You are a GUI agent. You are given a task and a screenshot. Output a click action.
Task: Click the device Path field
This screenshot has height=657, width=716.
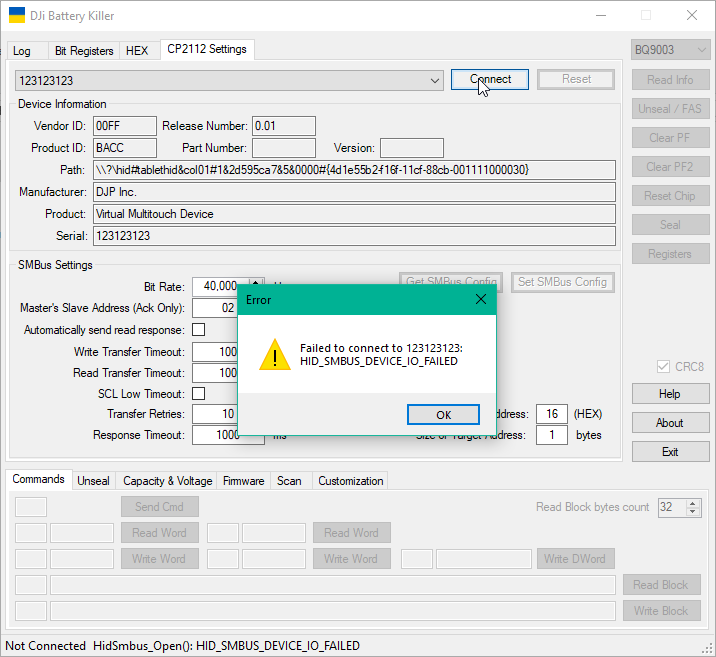click(354, 170)
